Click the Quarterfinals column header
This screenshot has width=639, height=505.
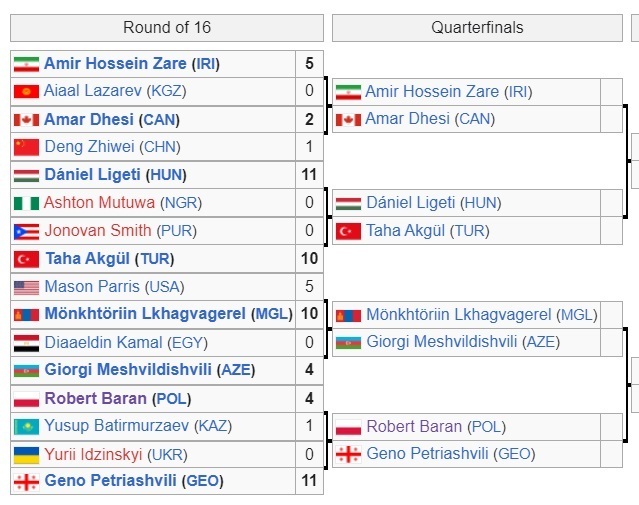pyautogui.click(x=477, y=28)
